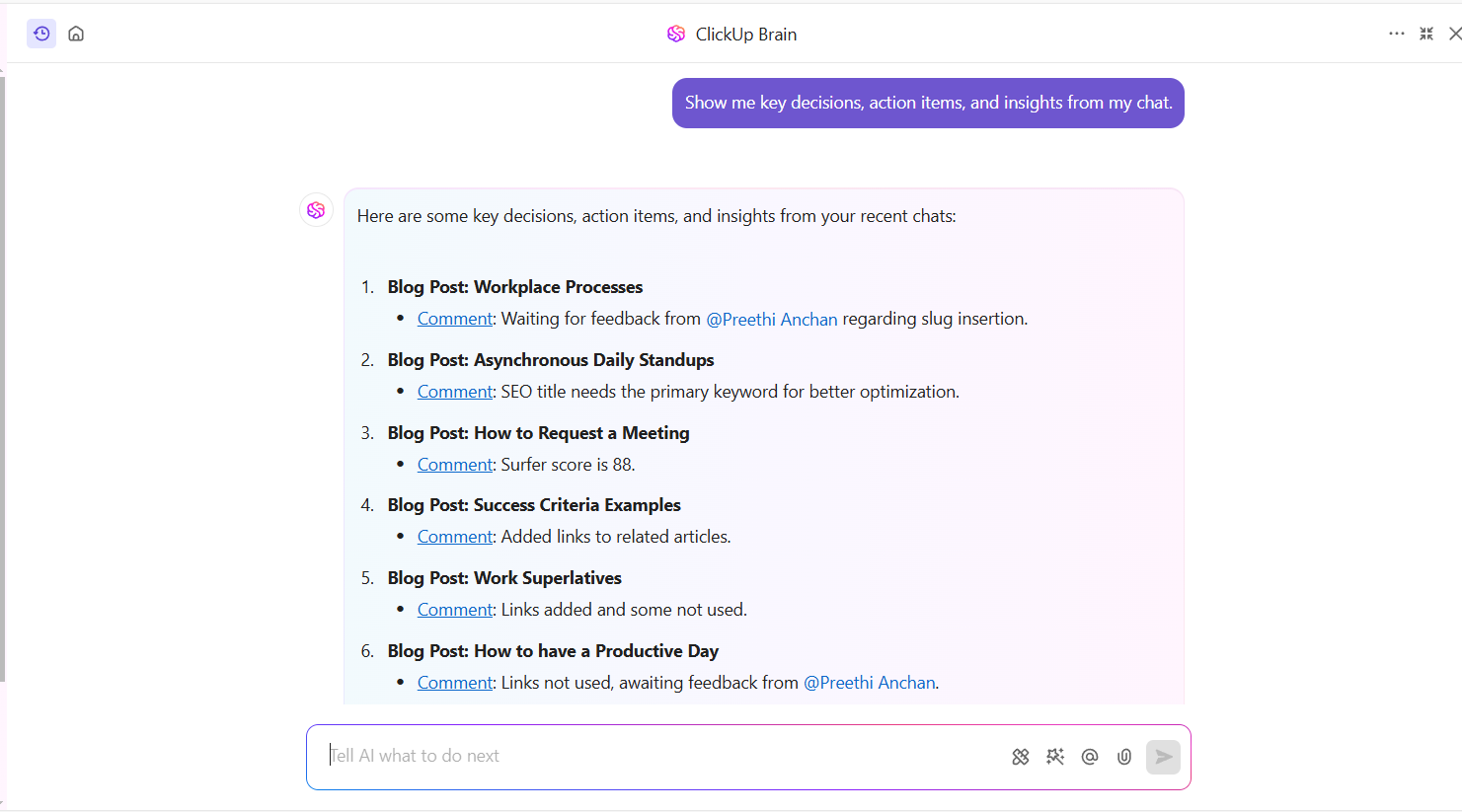Open Comment link under Work Superlatives
This screenshot has height=812, width=1462.
coord(454,610)
